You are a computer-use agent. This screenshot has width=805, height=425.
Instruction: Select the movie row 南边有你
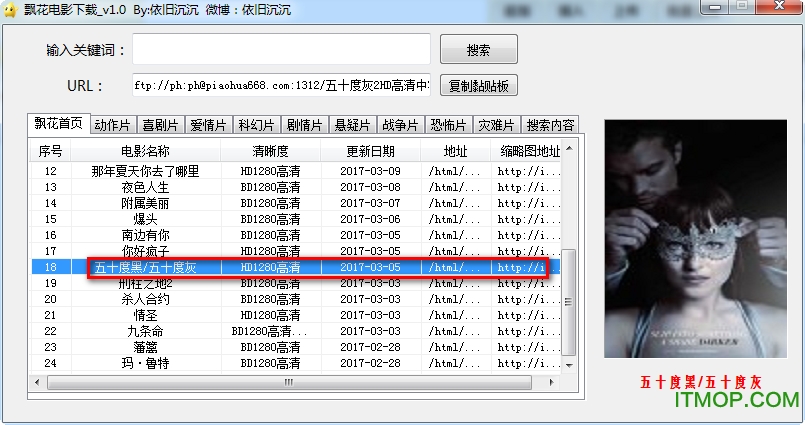point(296,235)
